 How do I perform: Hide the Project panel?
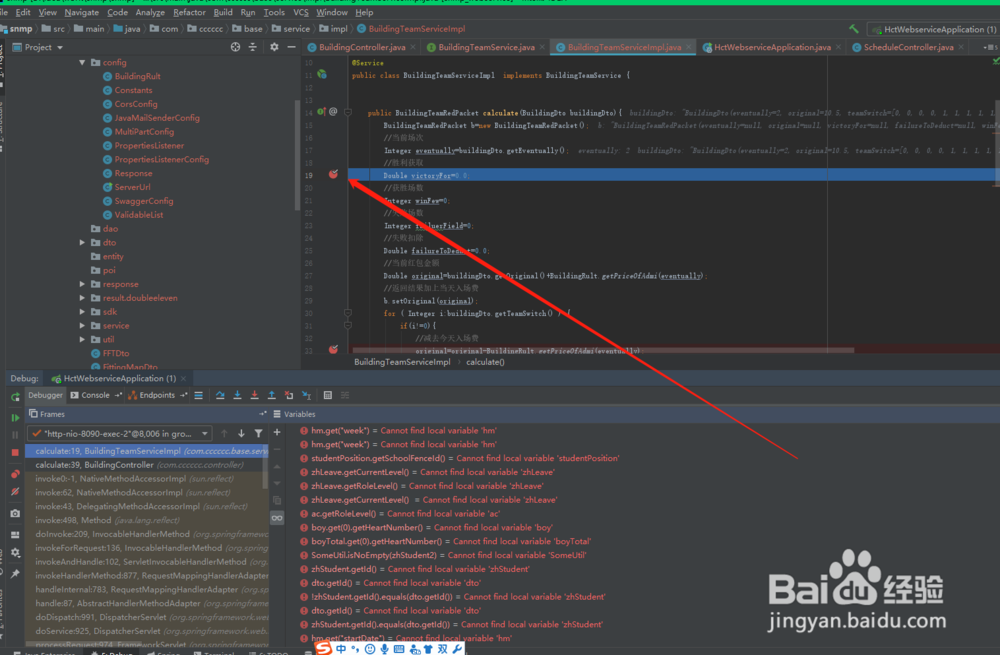pos(291,47)
